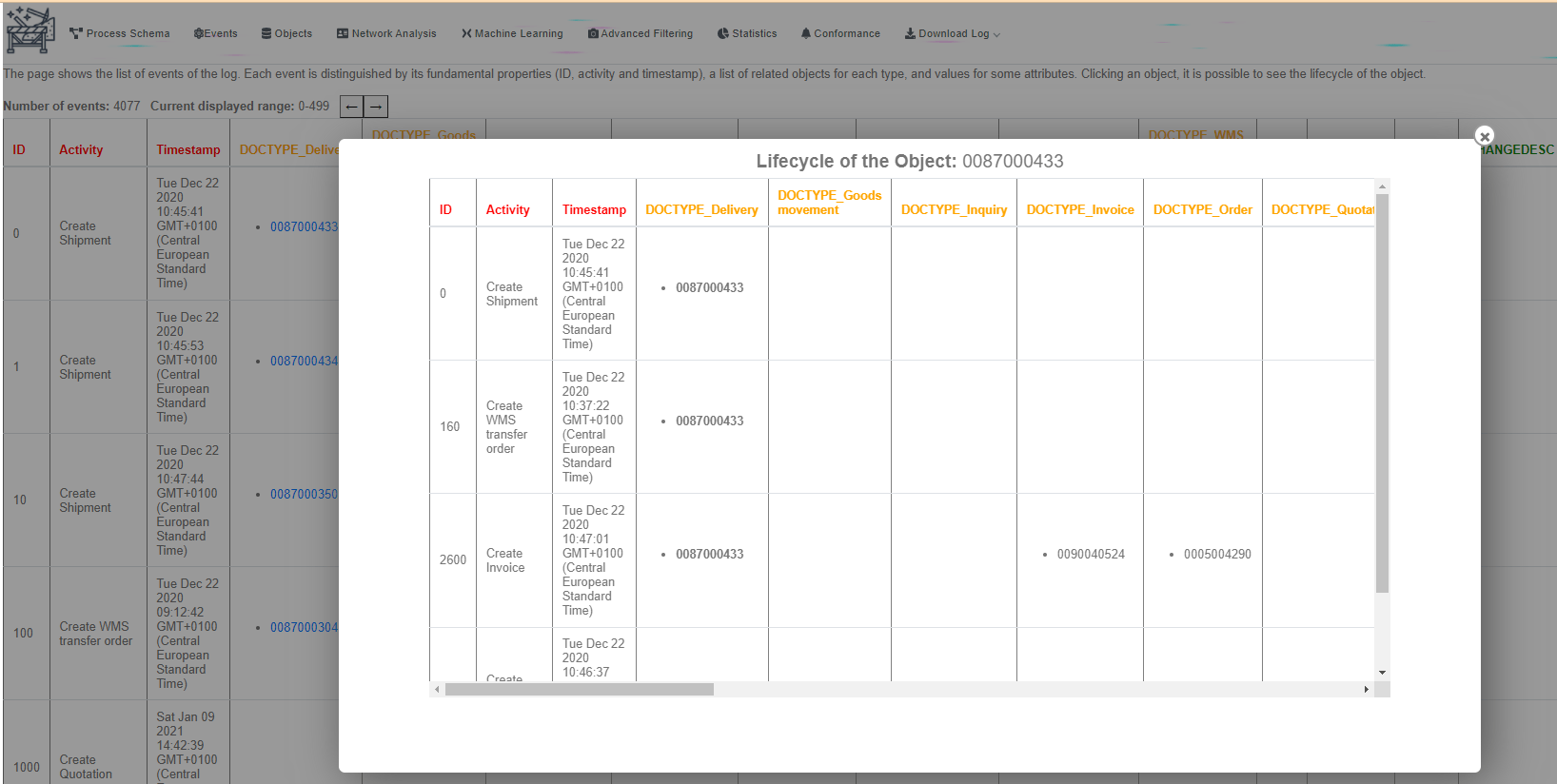Click the dialog horizontal scrollbar thumb

pos(580,689)
